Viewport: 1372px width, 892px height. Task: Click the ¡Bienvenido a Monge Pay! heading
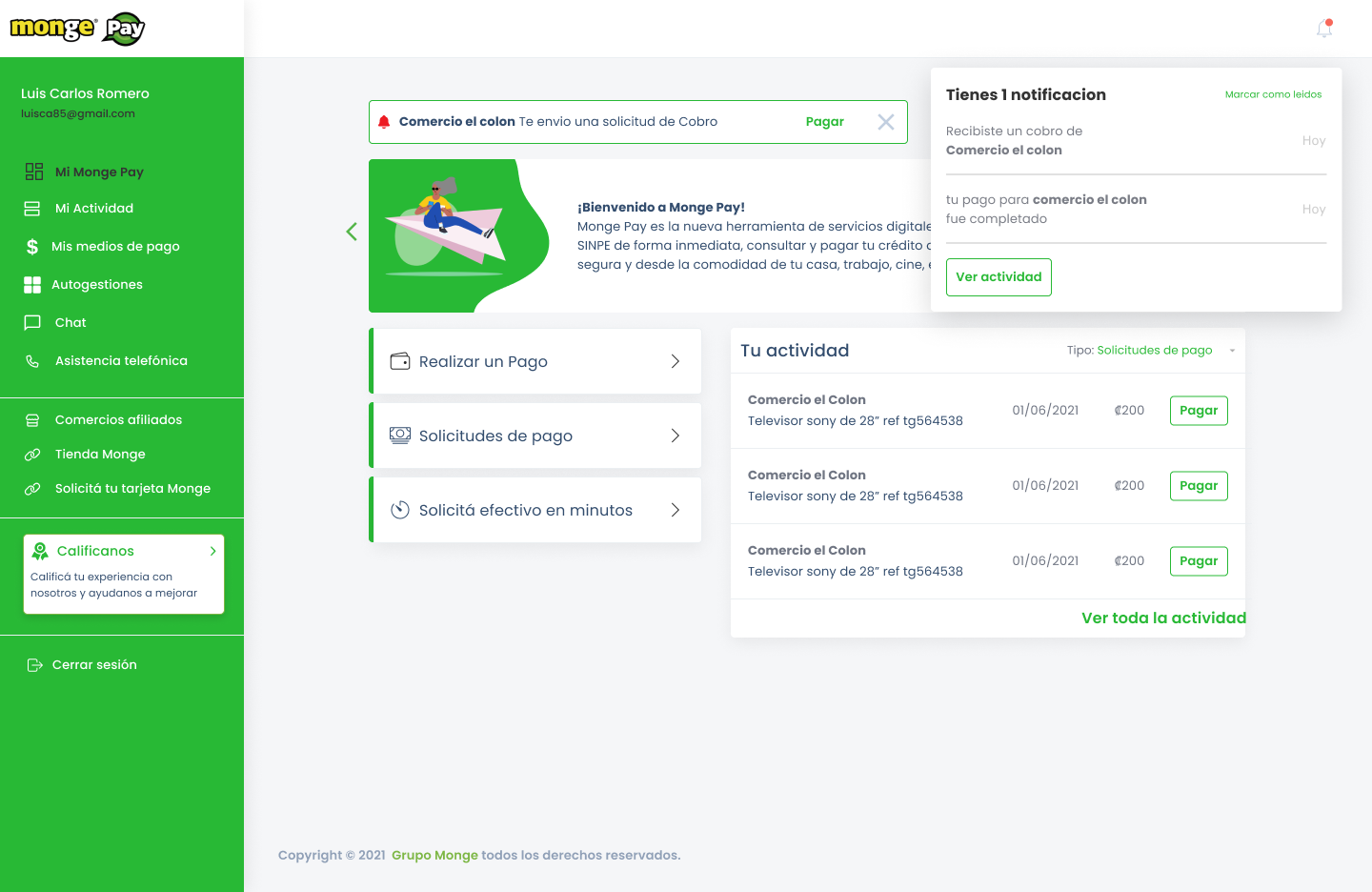[x=661, y=207]
